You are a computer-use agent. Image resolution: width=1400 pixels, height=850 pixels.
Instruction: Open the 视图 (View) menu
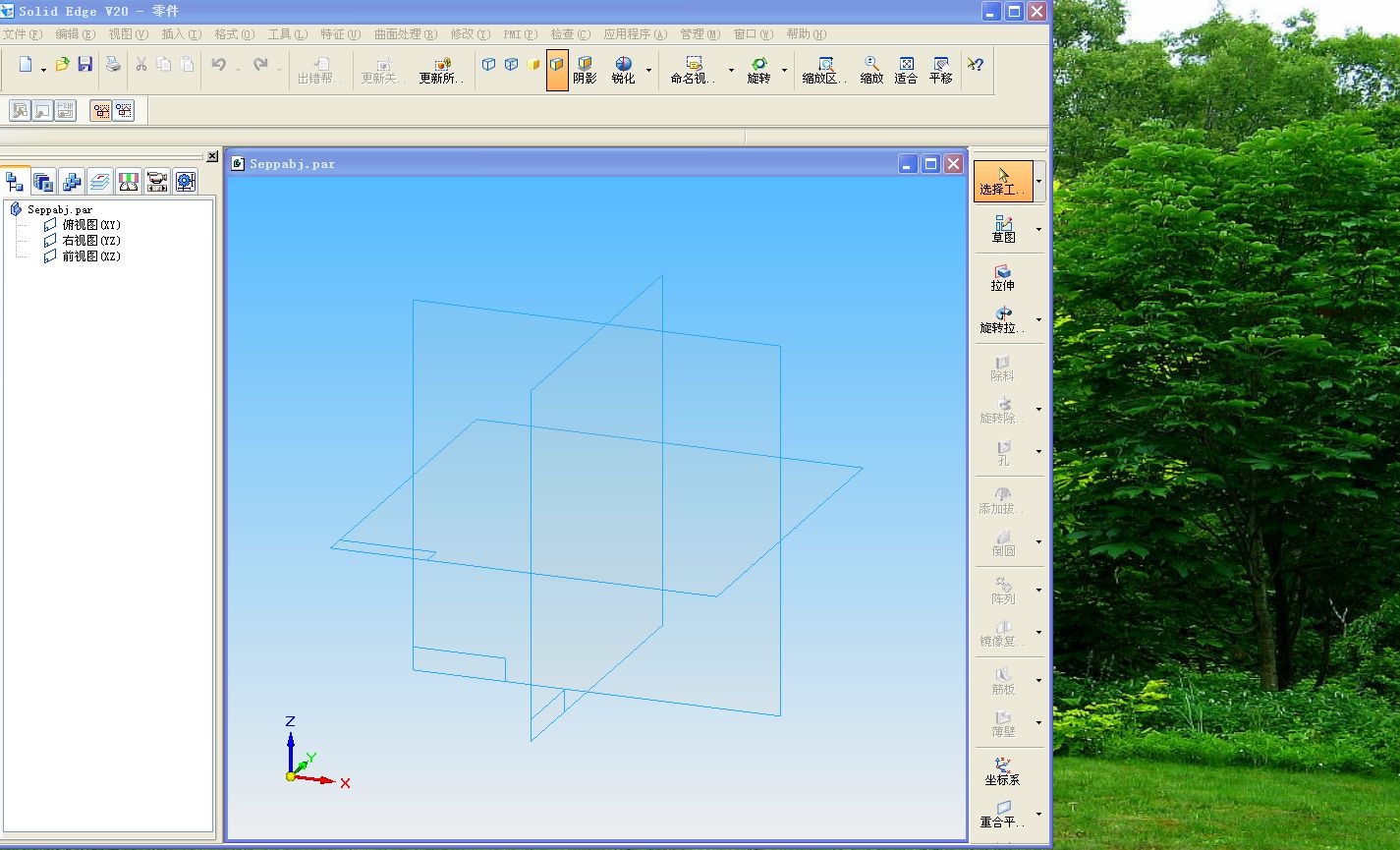coord(129,34)
